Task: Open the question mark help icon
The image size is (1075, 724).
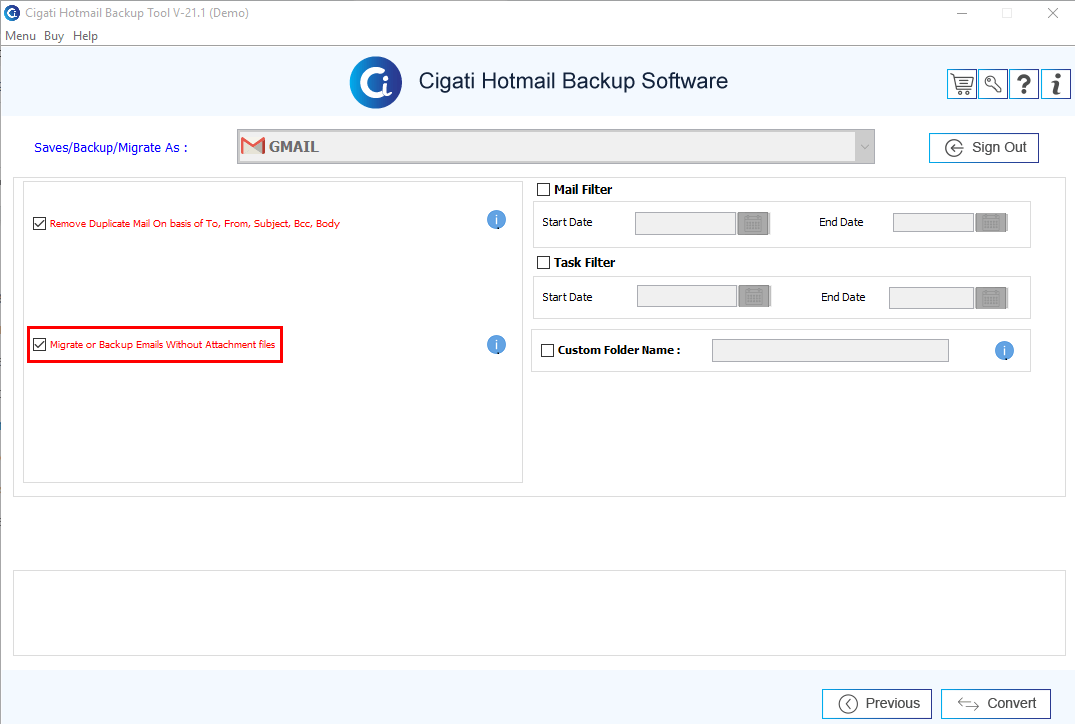Action: tap(1024, 84)
